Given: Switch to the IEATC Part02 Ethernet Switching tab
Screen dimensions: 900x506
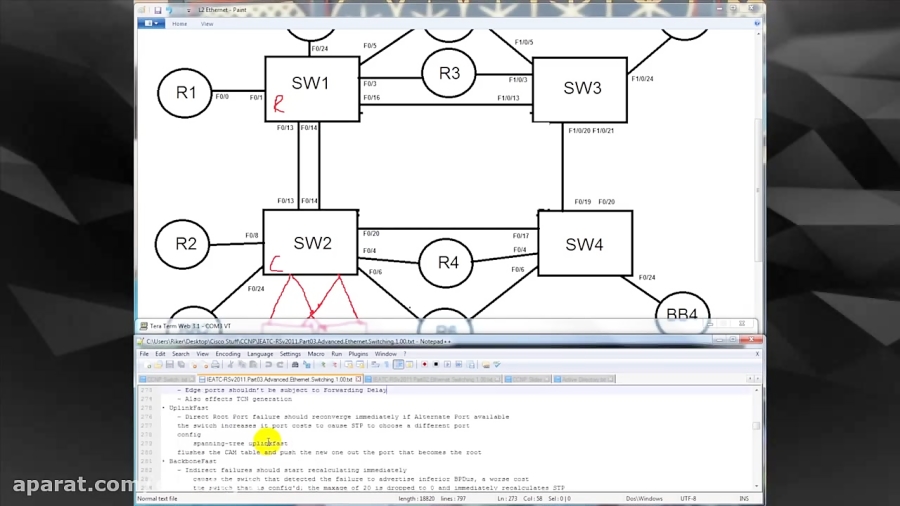Looking at the screenshot, I should (433, 379).
